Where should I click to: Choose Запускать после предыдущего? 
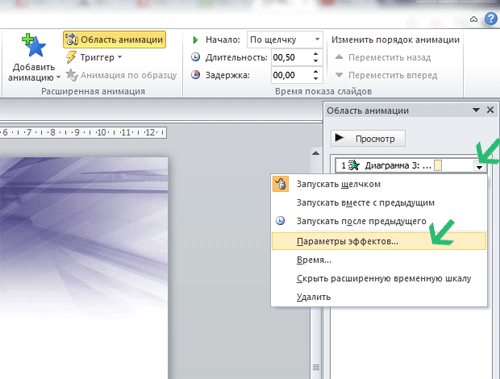[x=379, y=221]
